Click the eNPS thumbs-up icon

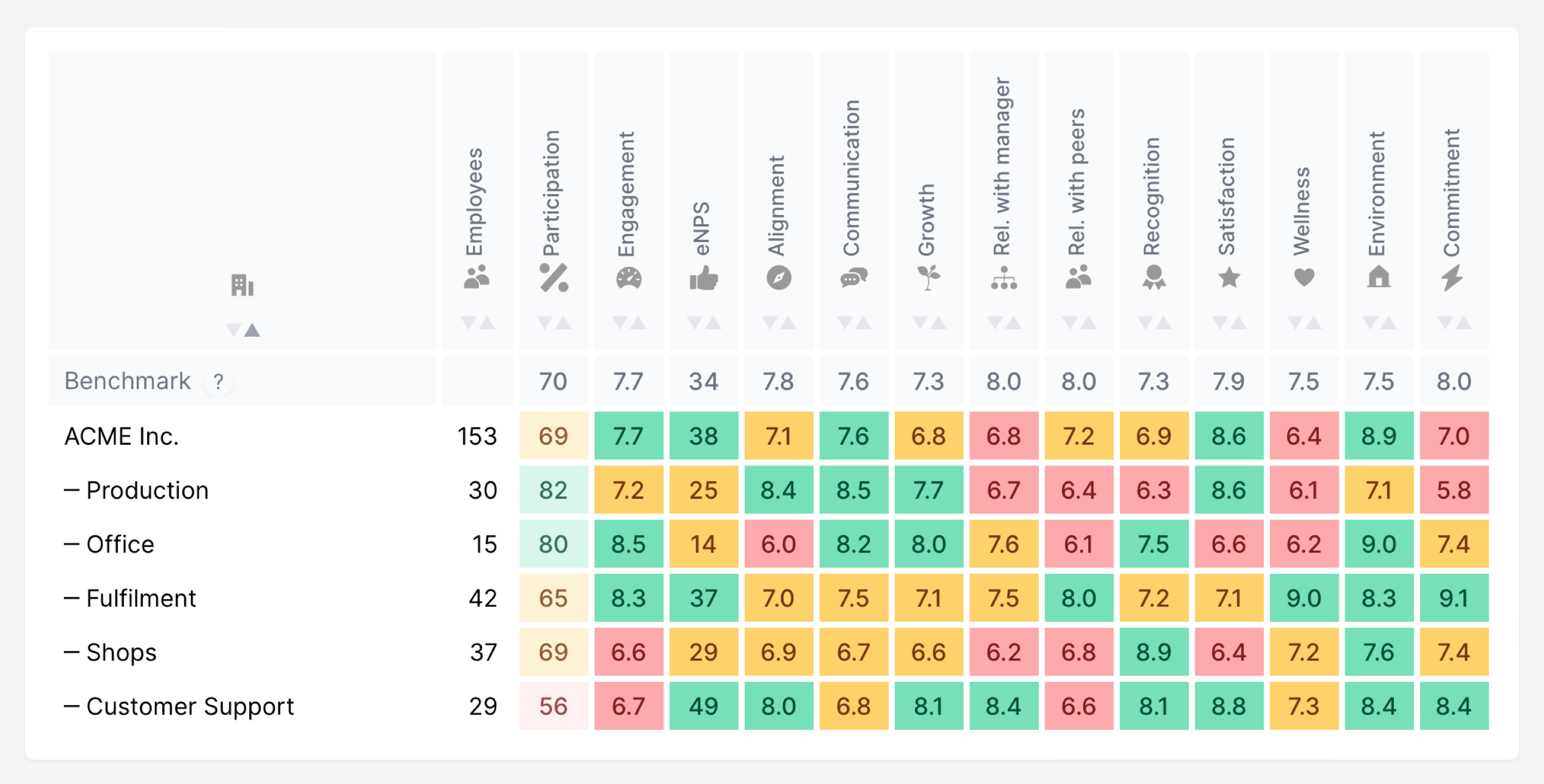(x=704, y=279)
